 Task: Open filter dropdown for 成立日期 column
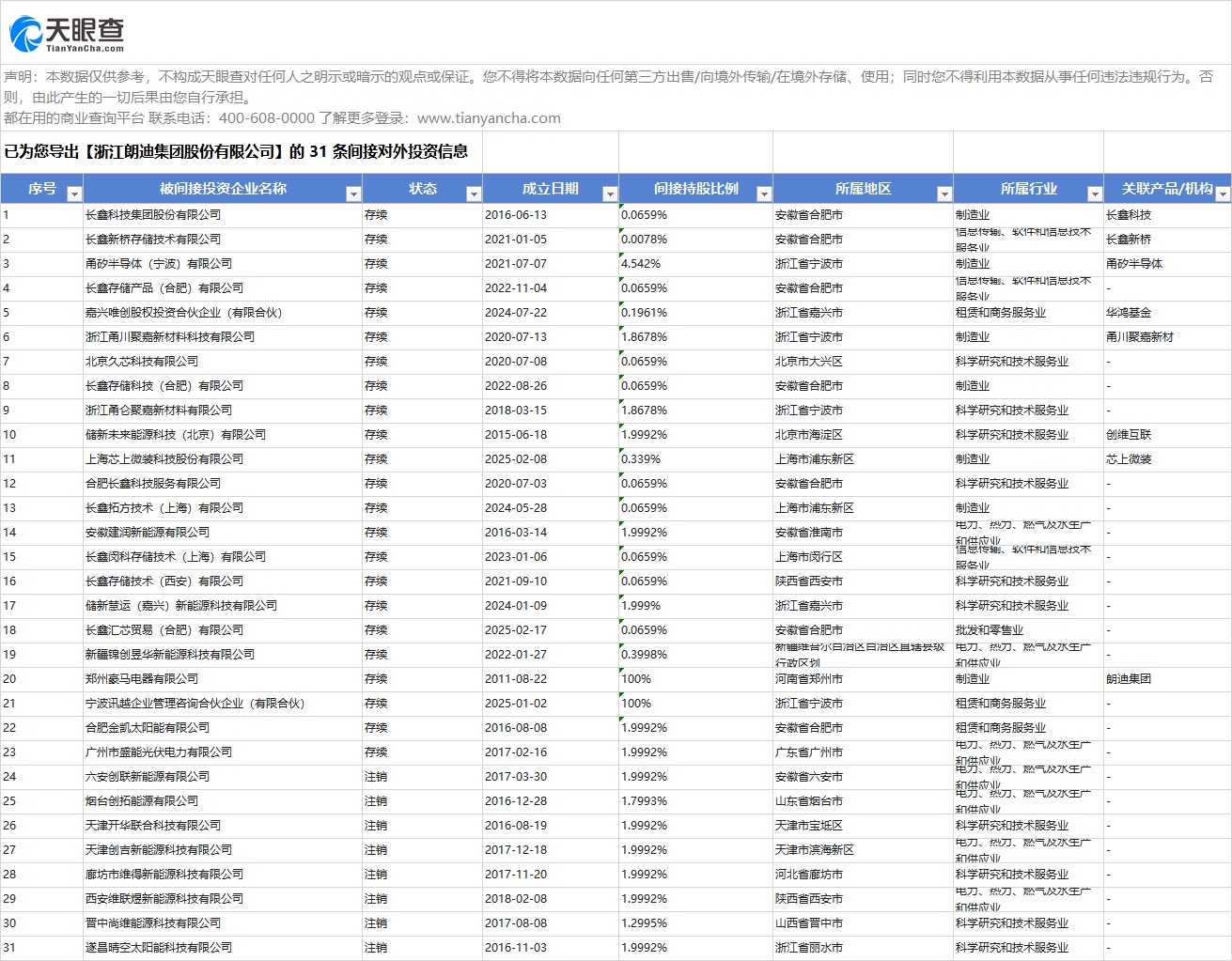pos(610,194)
